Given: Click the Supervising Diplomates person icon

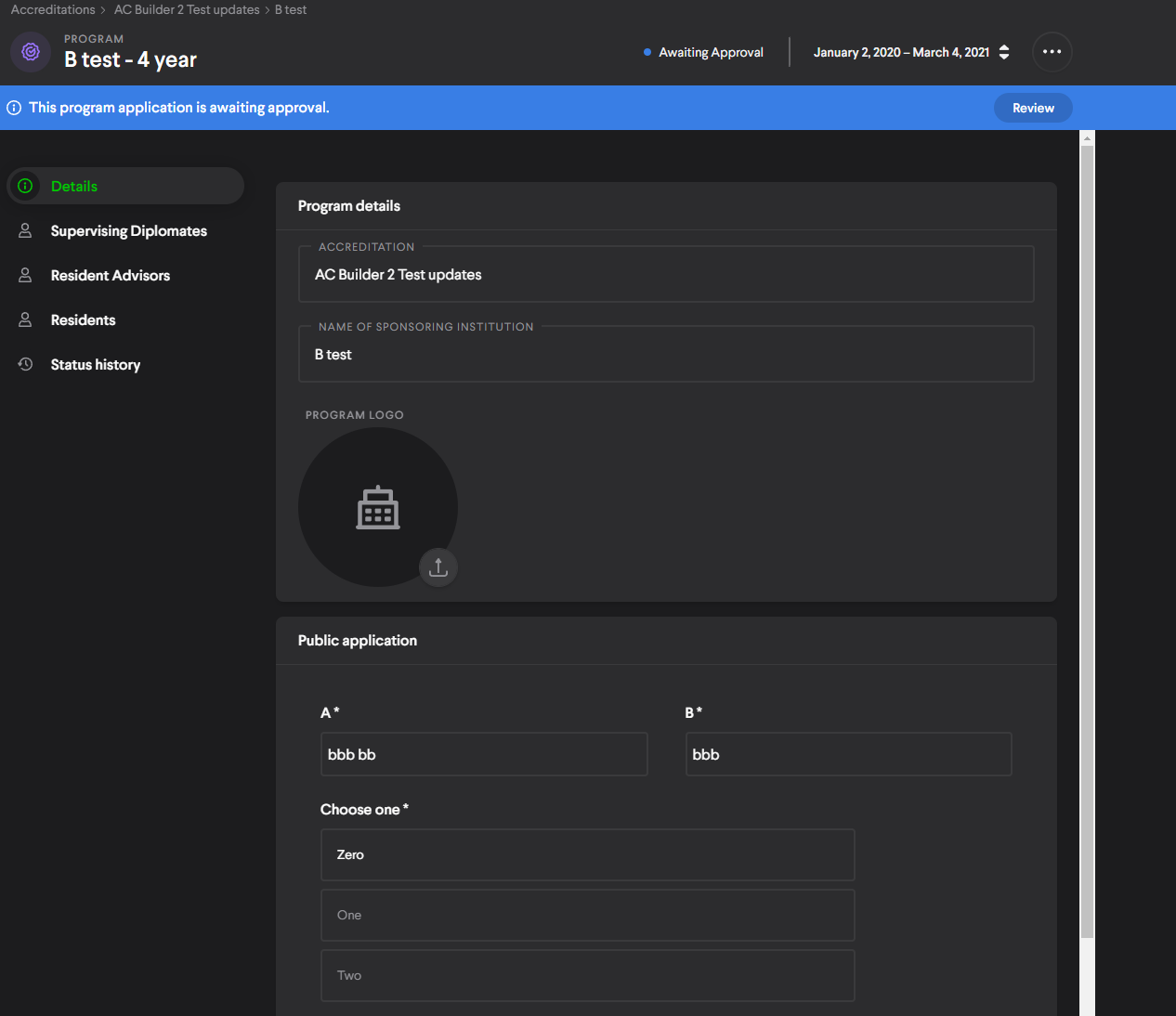Looking at the screenshot, I should coord(26,230).
